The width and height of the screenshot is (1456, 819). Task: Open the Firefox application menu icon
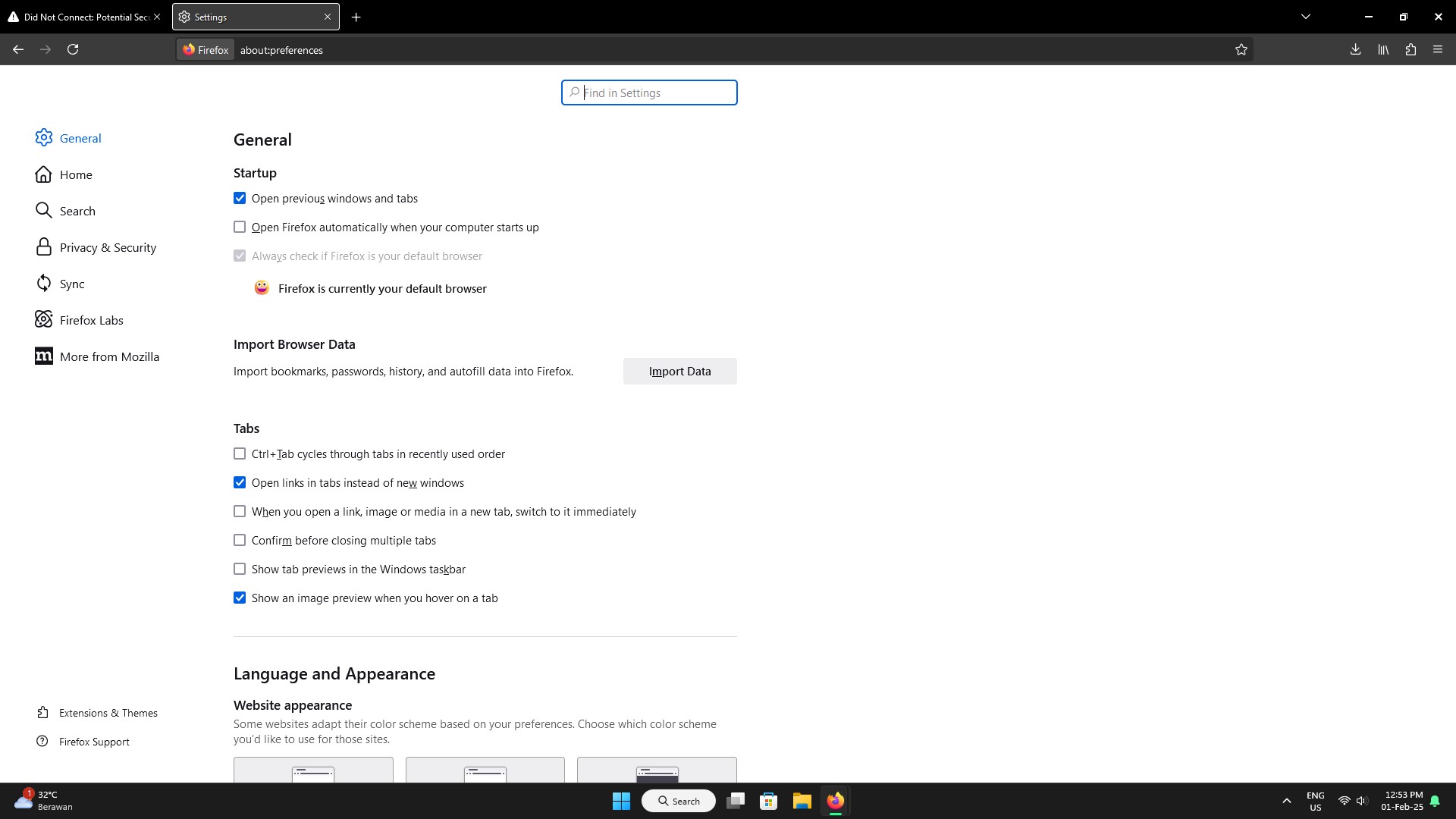click(x=1438, y=49)
